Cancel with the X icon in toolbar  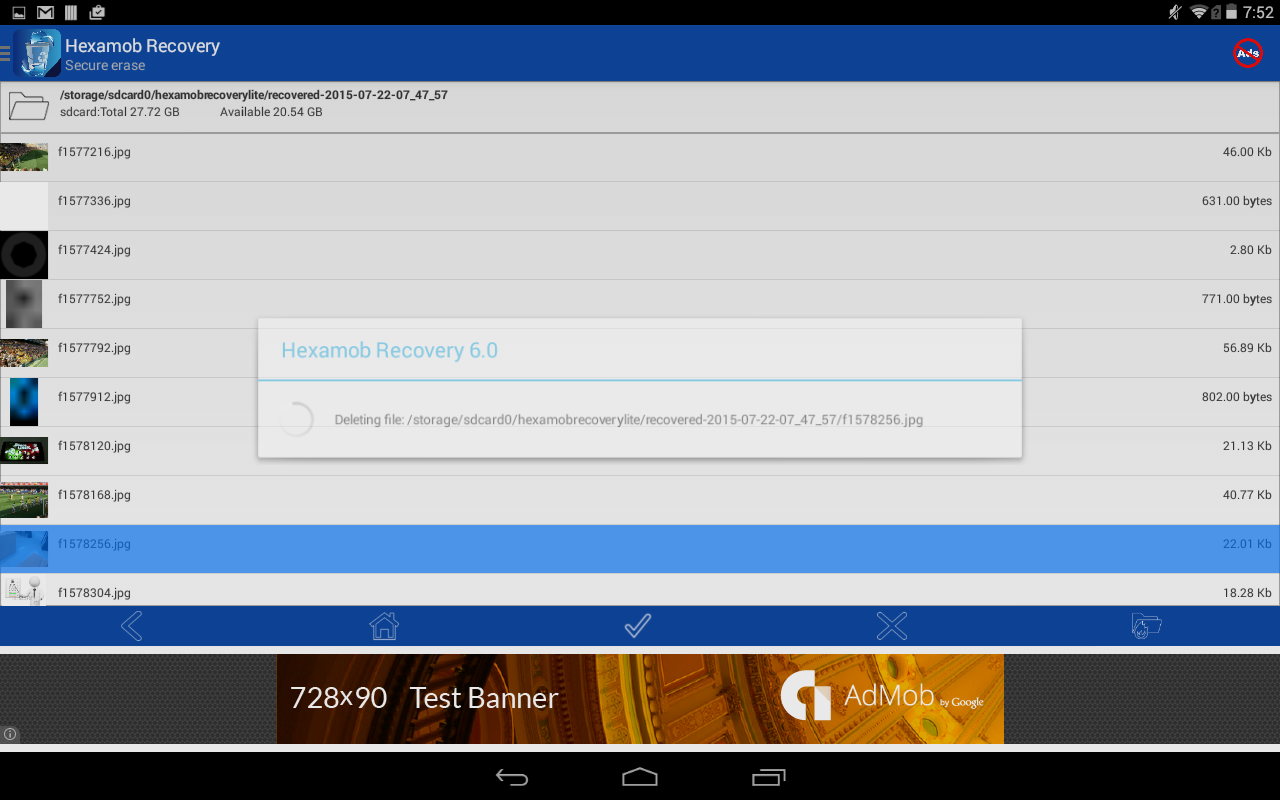coord(891,626)
